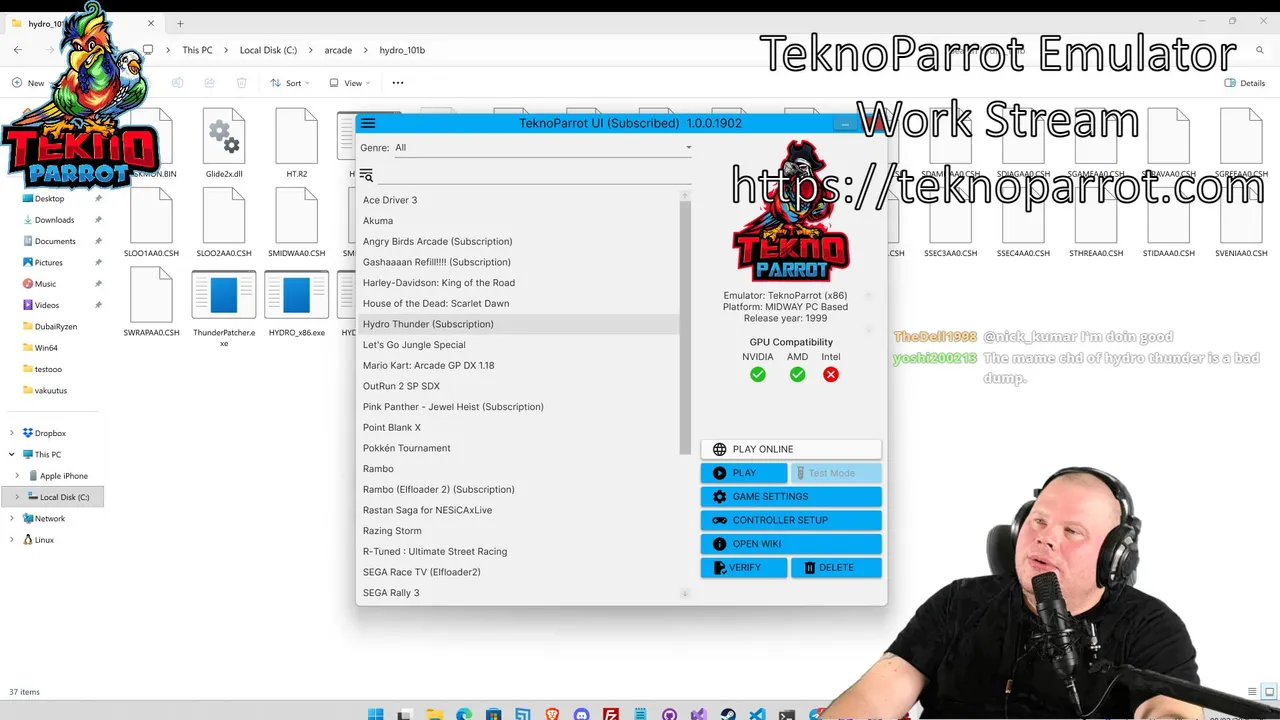Click the Local Disk (C:) breadcrumb
Viewport: 1280px width, 720px height.
[x=268, y=50]
